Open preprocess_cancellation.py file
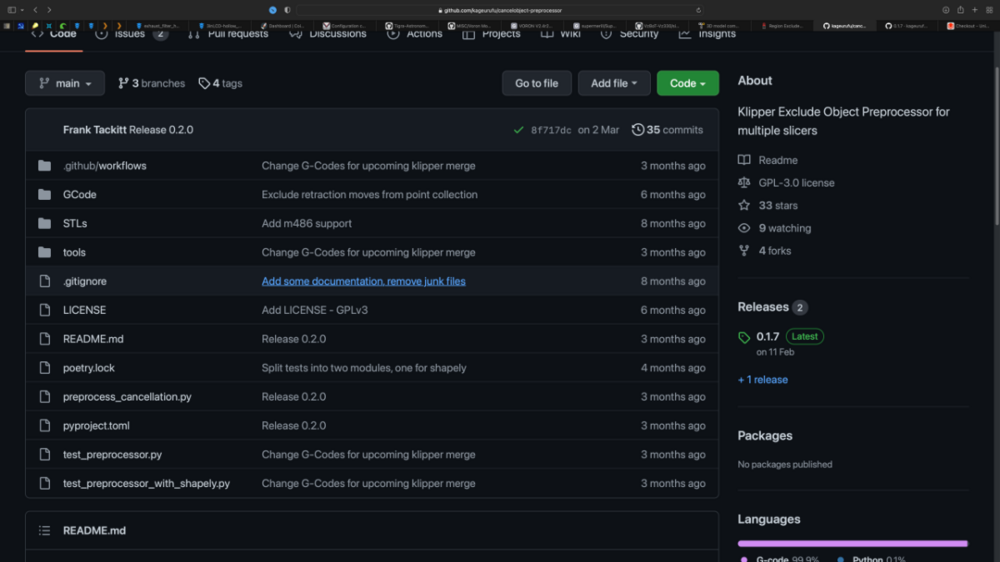The image size is (1000, 562). (x=127, y=396)
